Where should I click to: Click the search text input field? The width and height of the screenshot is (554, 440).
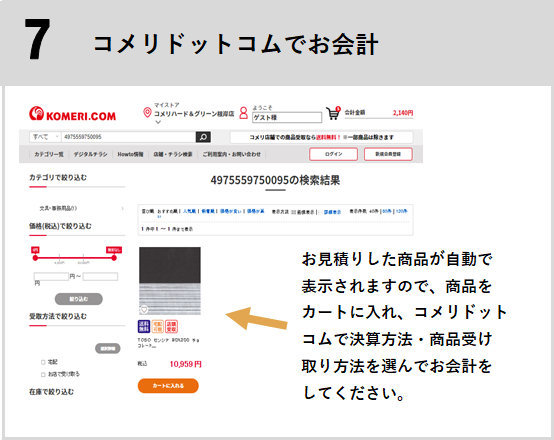[x=129, y=137]
